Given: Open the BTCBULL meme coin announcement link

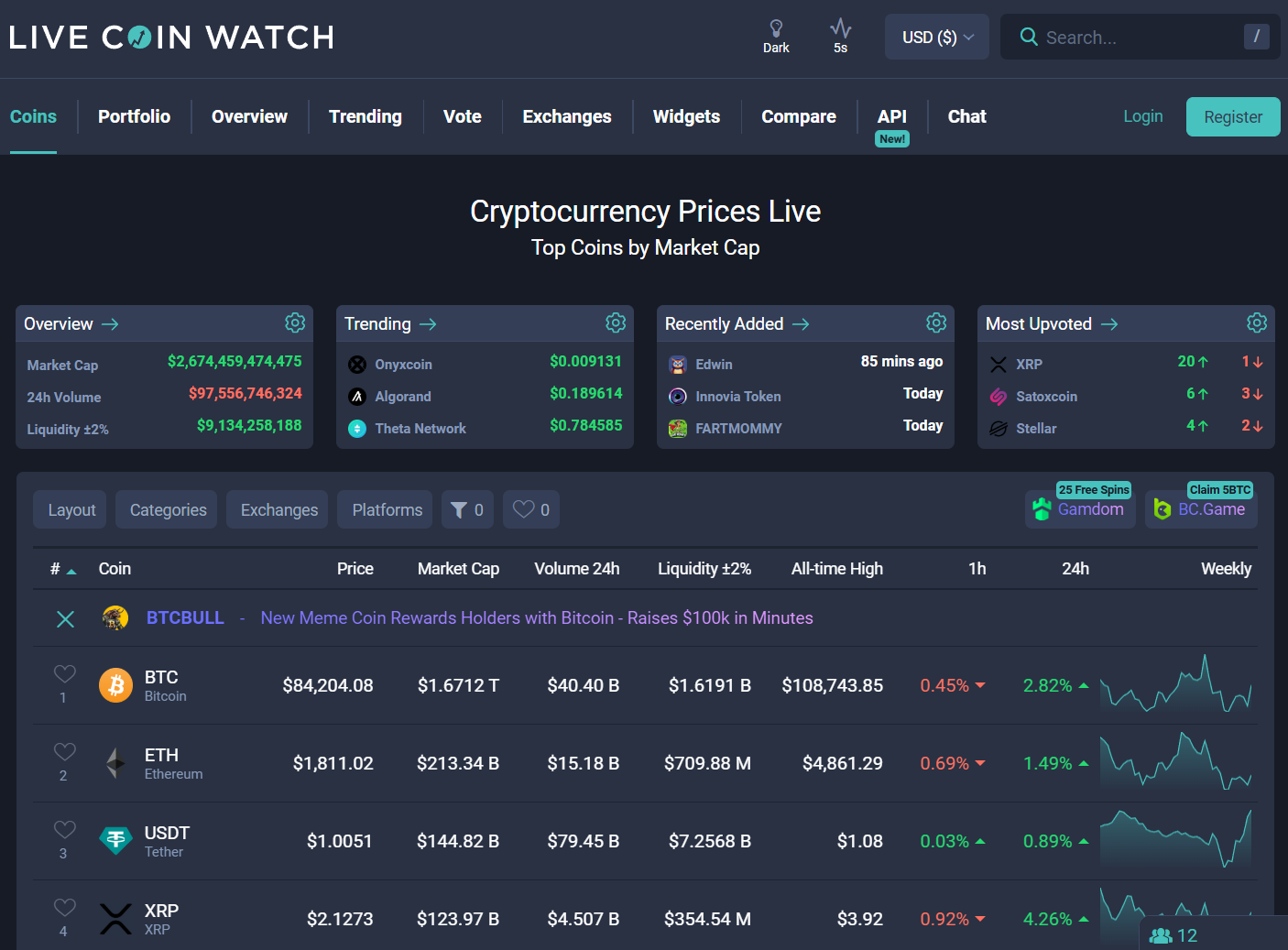Looking at the screenshot, I should [x=536, y=617].
